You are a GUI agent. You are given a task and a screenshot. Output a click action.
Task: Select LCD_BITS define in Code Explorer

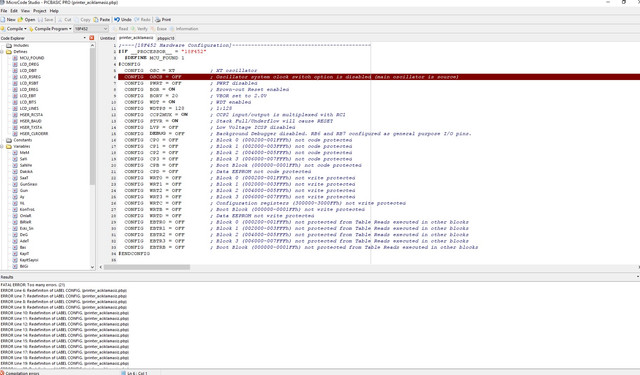pyautogui.click(x=25, y=102)
